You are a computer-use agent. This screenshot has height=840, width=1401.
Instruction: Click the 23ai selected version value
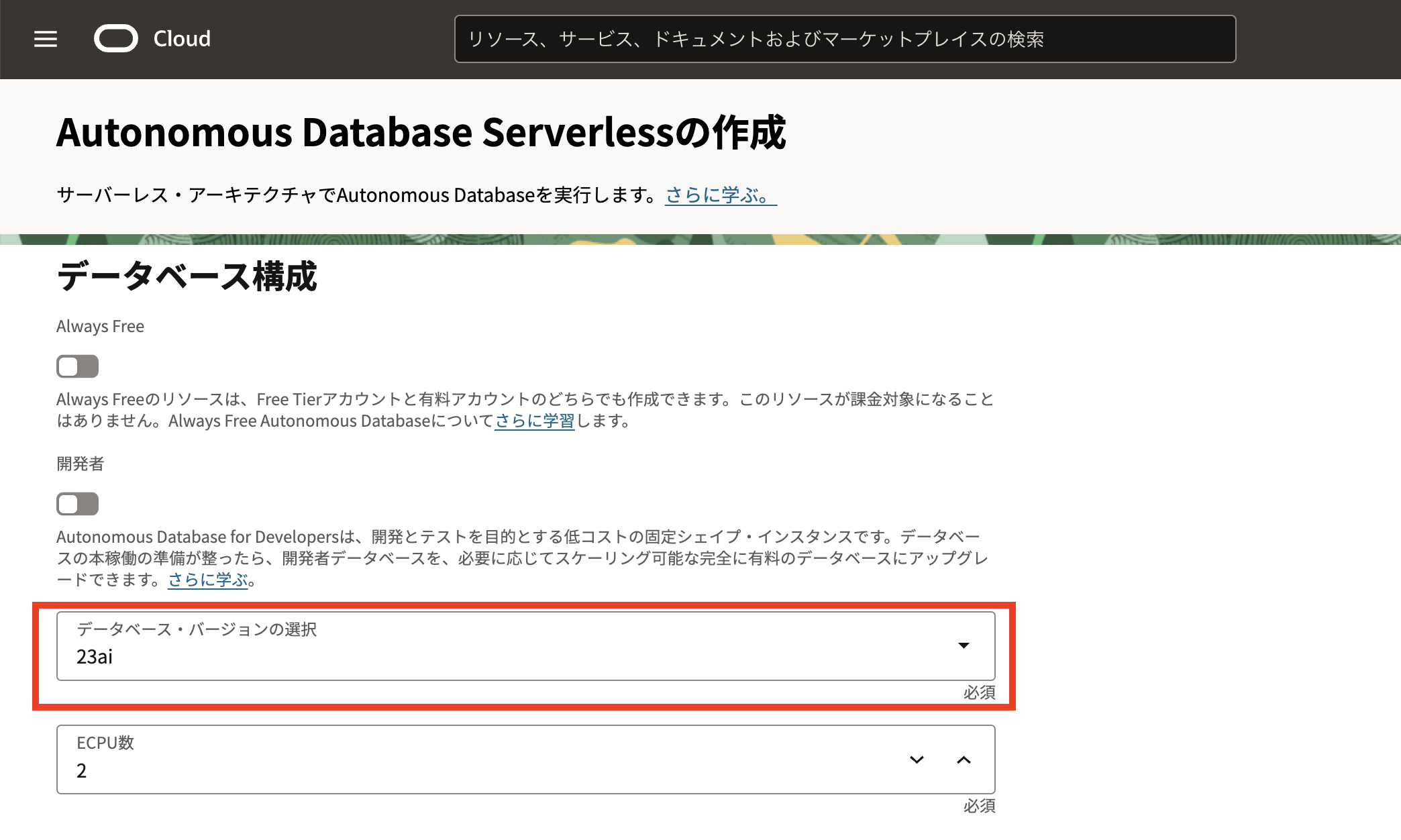[95, 658]
